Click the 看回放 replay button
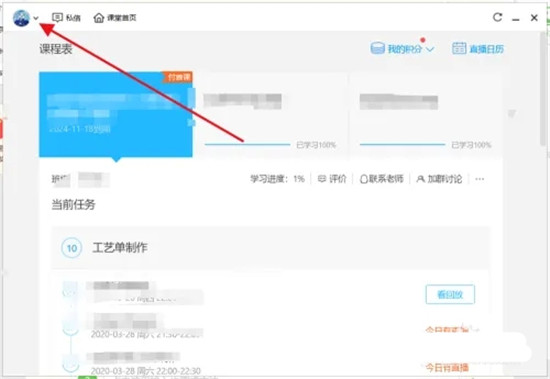The width and height of the screenshot is (550, 379). pyautogui.click(x=450, y=294)
